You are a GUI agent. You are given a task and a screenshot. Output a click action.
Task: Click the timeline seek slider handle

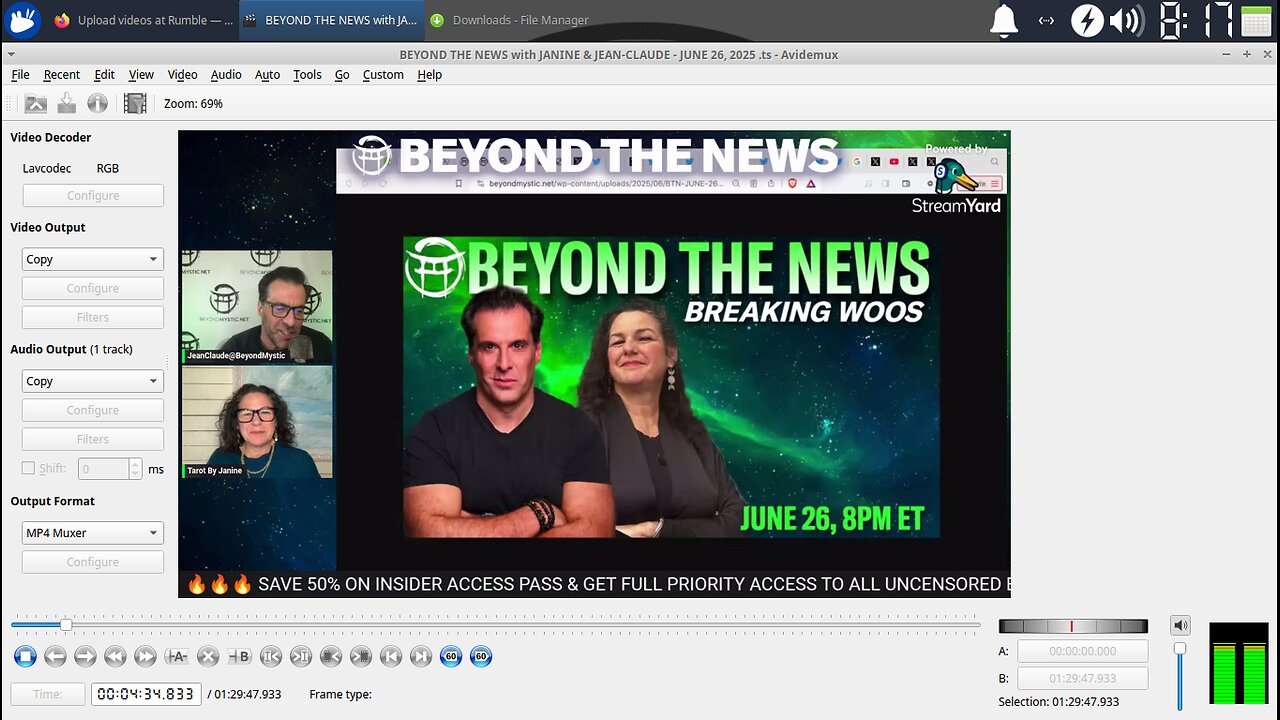pos(66,625)
